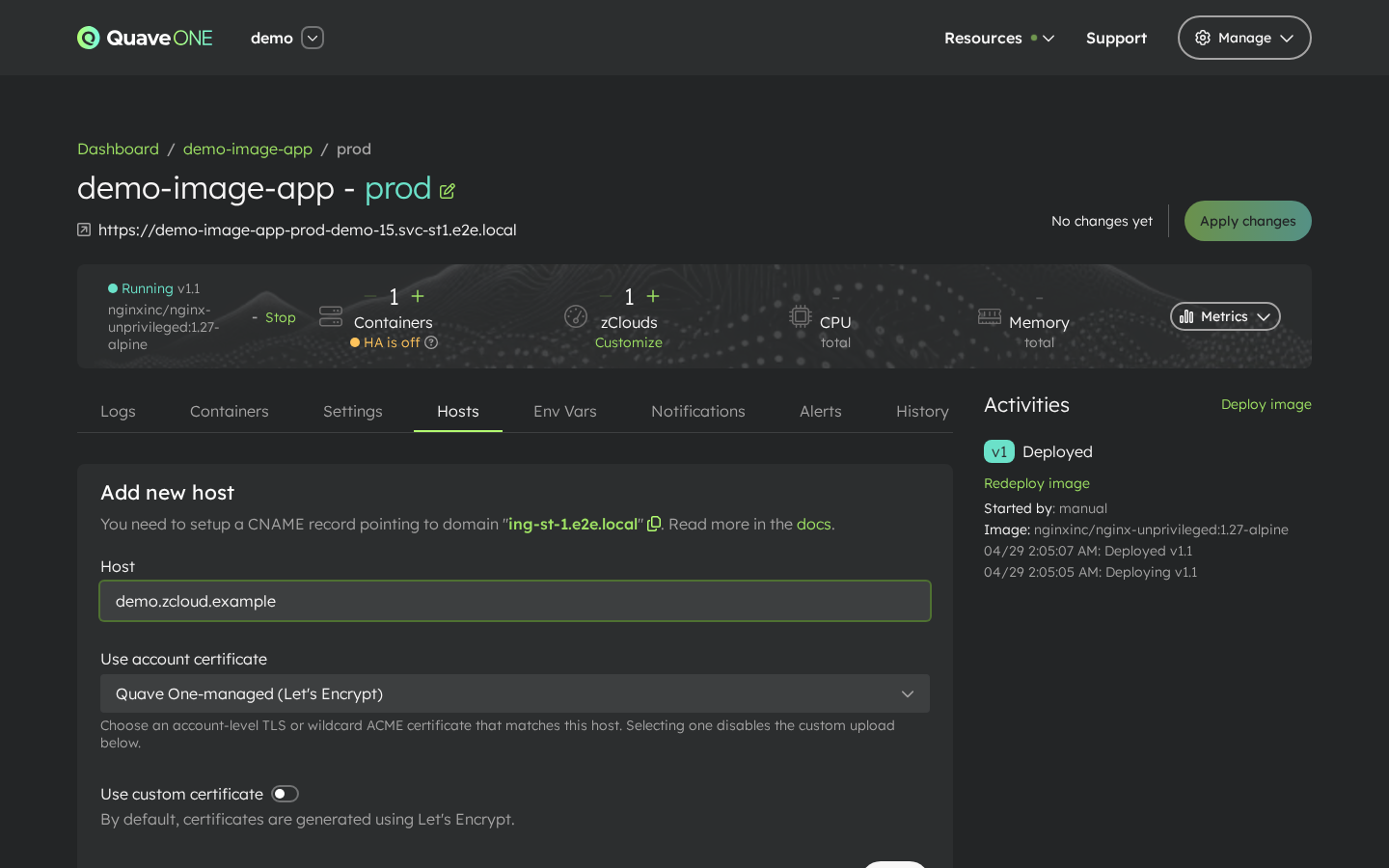This screenshot has width=1389, height=868.
Task: Open app URL using the external link icon
Action: 84,230
